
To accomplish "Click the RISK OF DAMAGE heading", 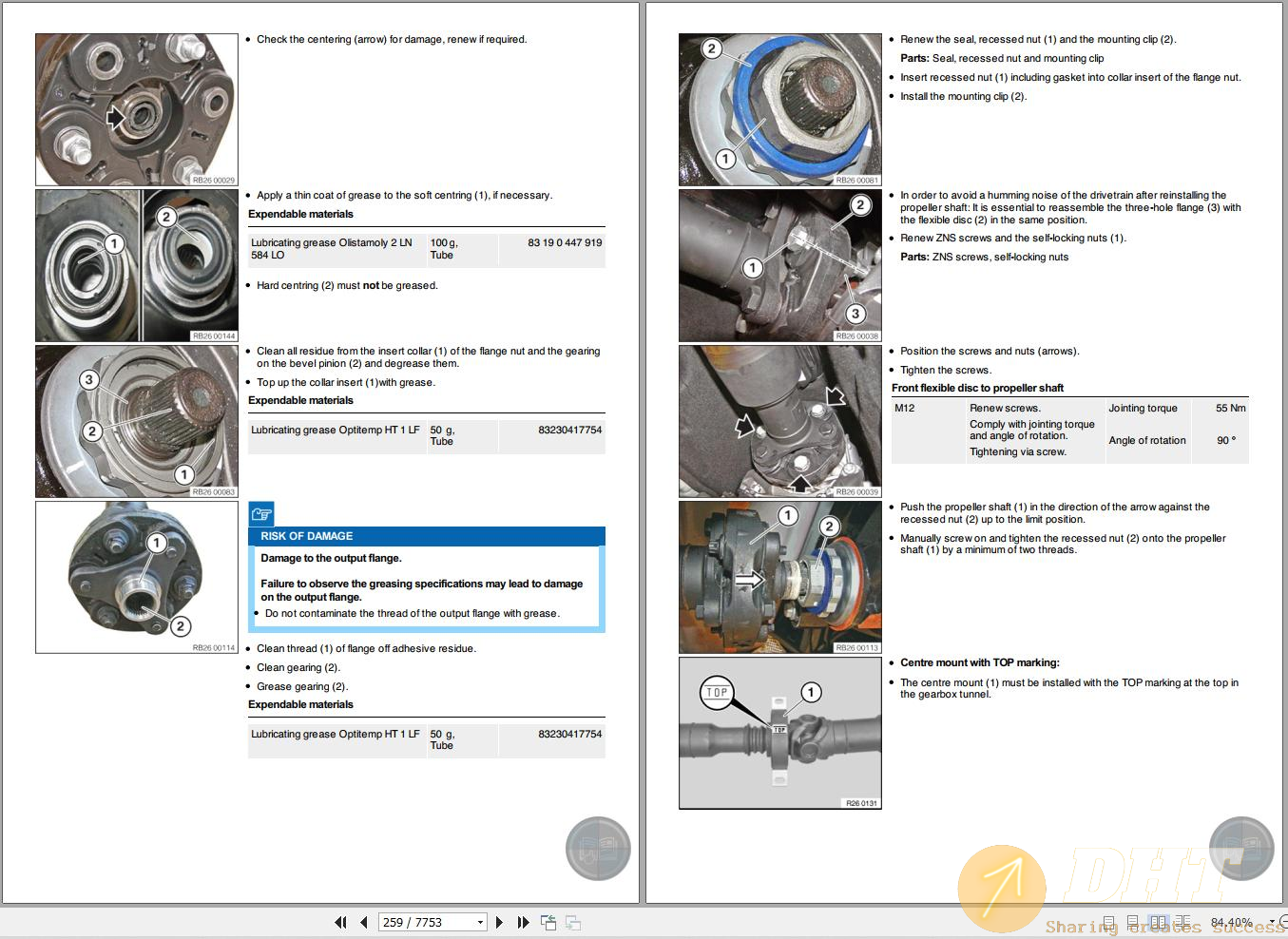I will (x=307, y=536).
